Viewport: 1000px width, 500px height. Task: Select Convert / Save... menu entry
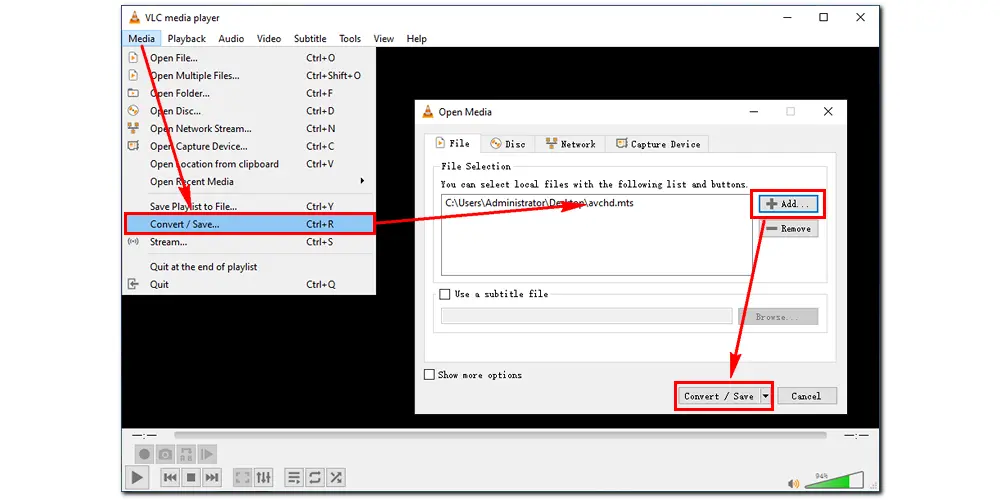pos(249,224)
